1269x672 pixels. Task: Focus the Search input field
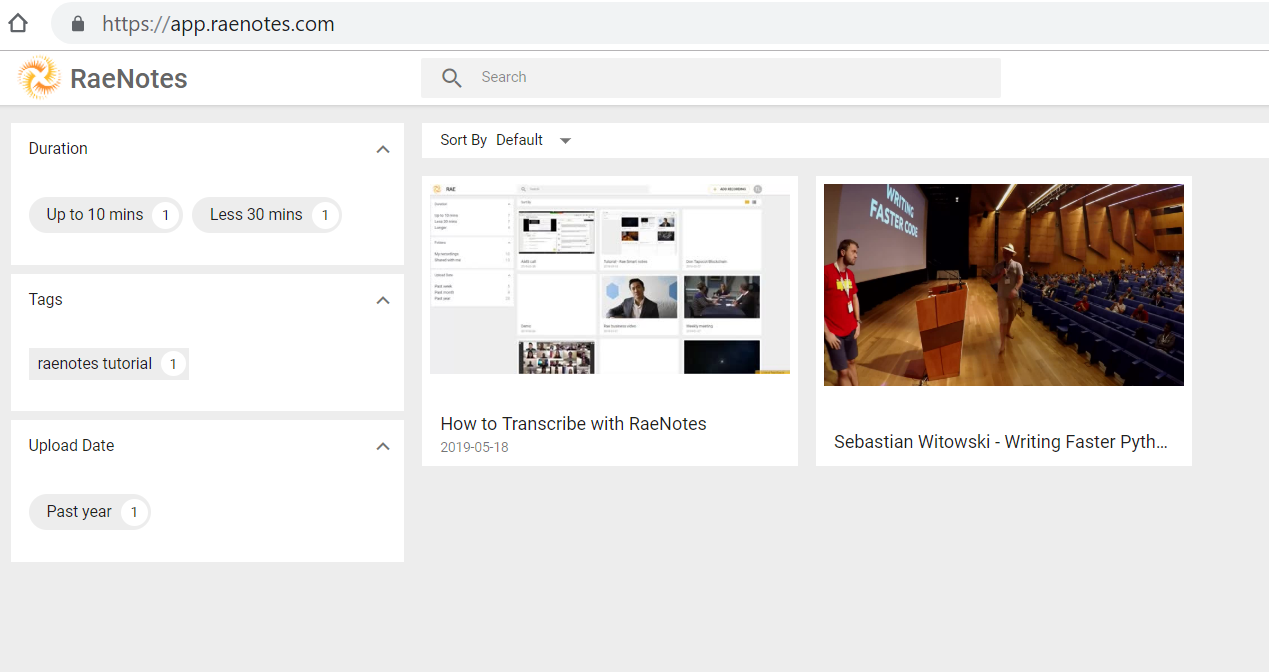pyautogui.click(x=710, y=78)
